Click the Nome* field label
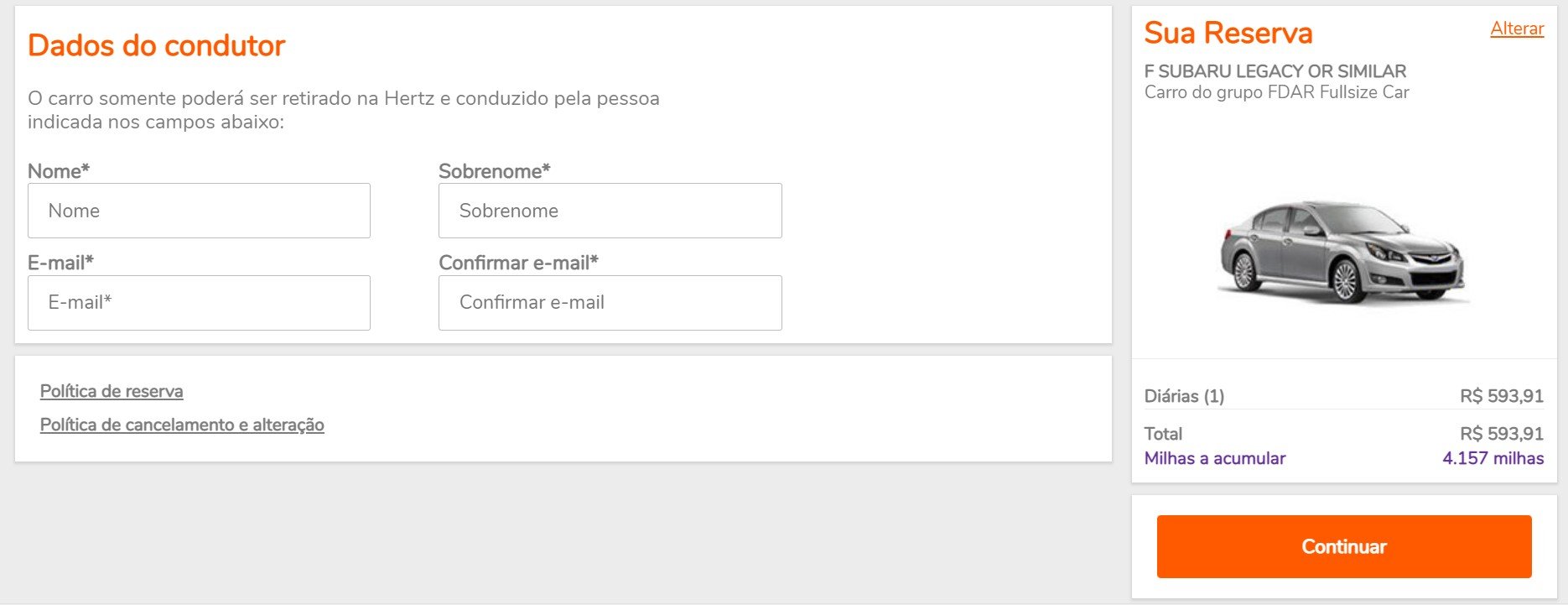The image size is (1568, 605). tap(59, 171)
